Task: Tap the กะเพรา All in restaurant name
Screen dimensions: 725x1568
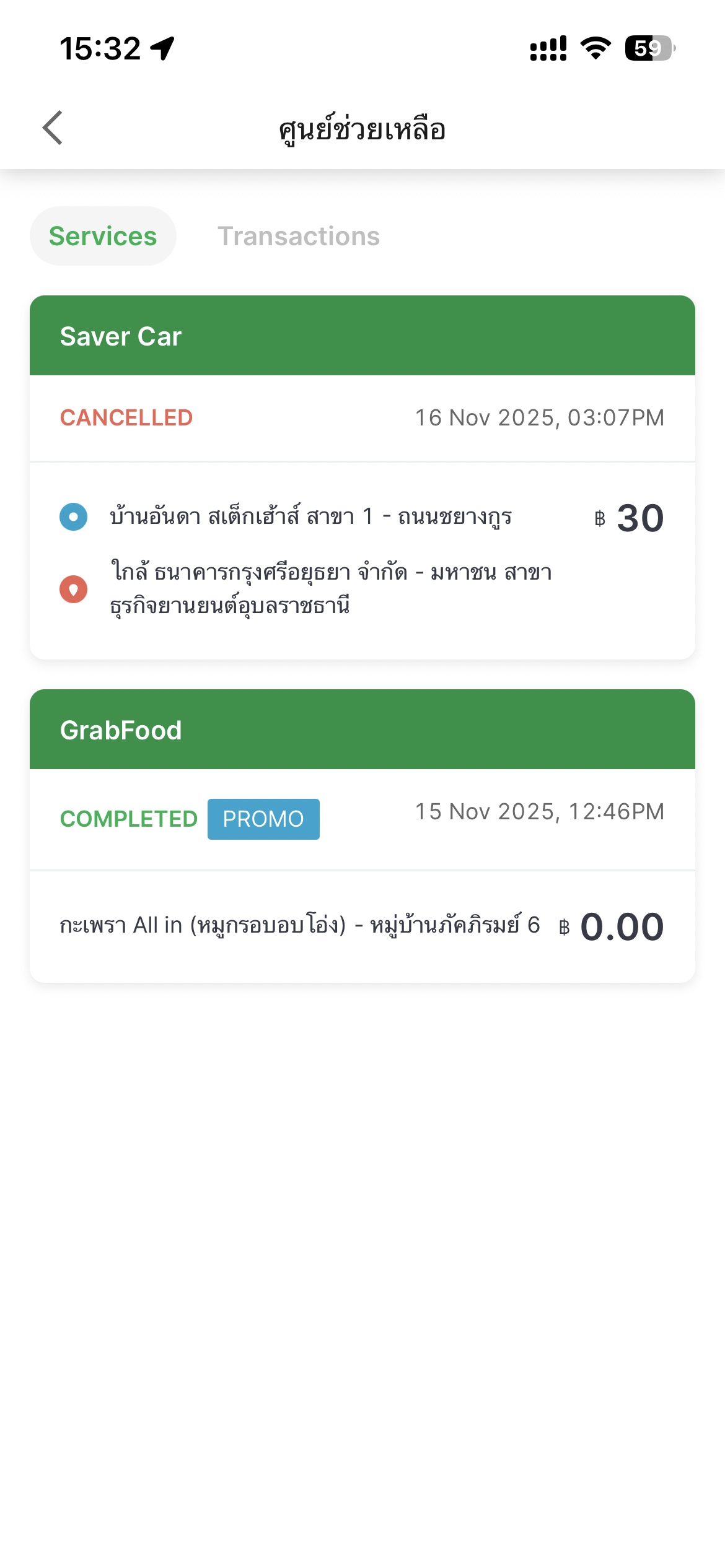Action: coord(300,925)
